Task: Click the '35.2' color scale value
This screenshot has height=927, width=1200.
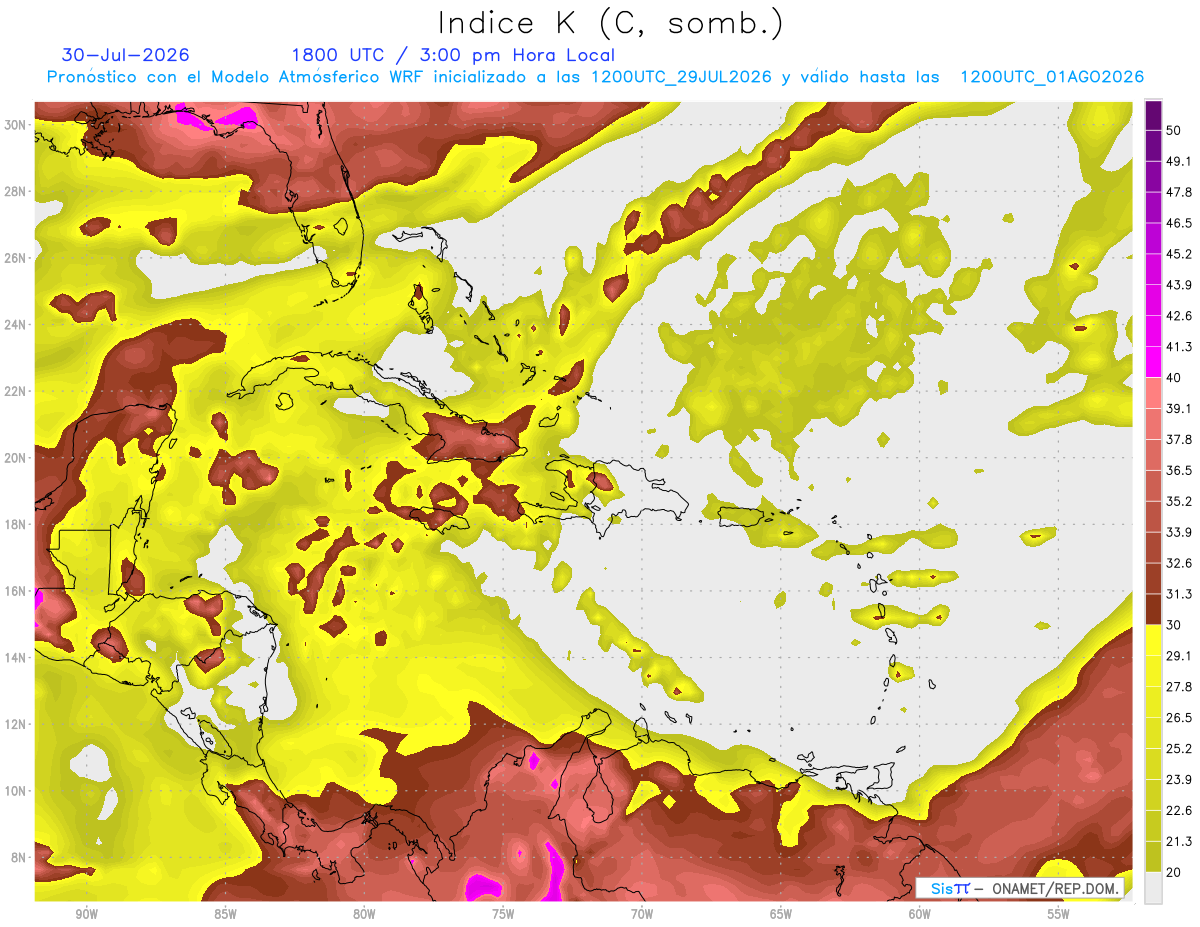Action: [x=1179, y=501]
